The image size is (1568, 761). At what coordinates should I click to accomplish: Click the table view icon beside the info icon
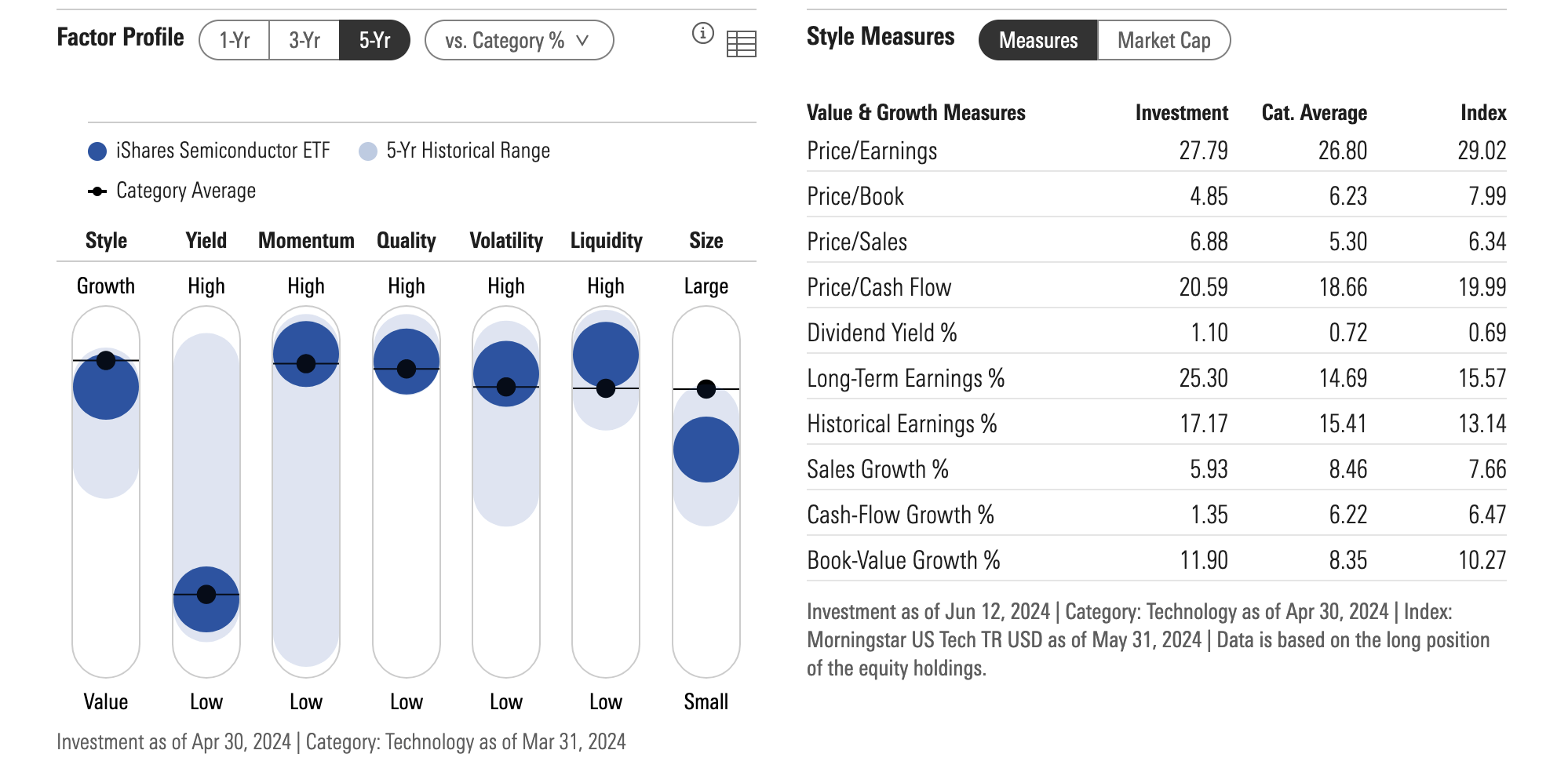pyautogui.click(x=741, y=44)
